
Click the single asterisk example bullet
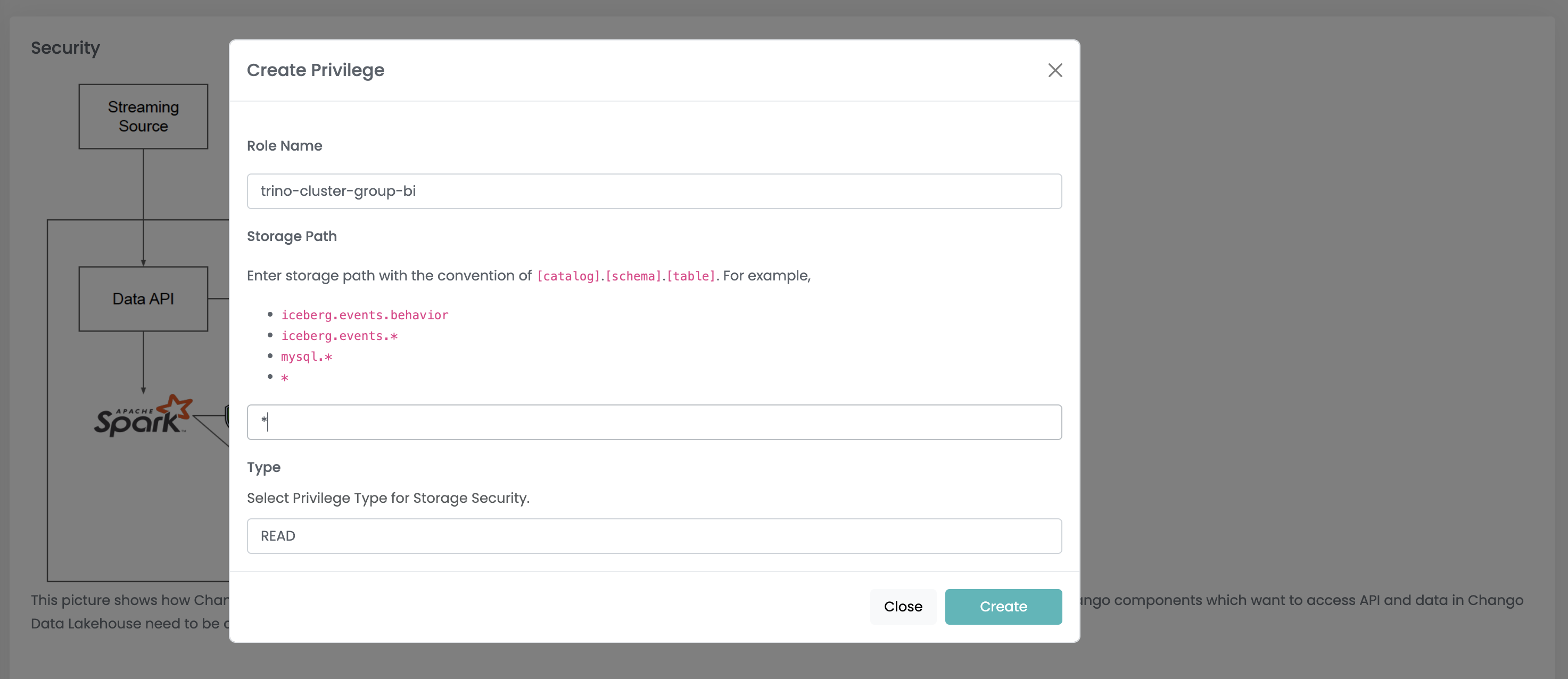pyautogui.click(x=284, y=378)
